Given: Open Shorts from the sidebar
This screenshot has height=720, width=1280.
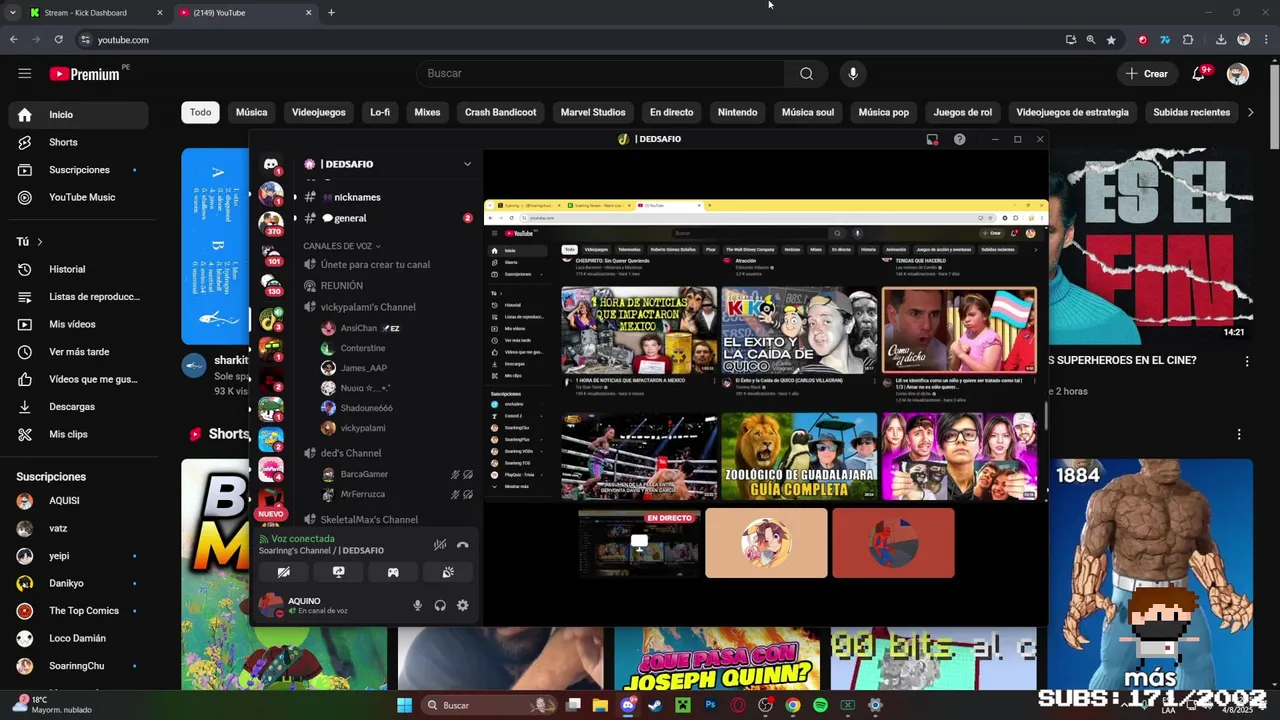Looking at the screenshot, I should tap(78, 142).
